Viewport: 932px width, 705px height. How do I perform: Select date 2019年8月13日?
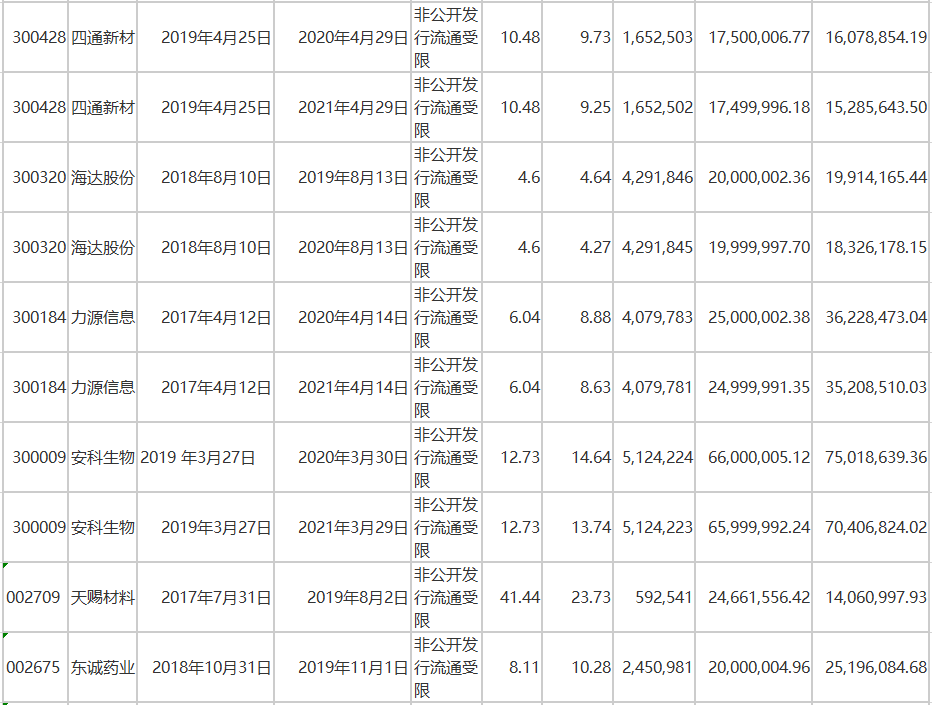tap(342, 177)
